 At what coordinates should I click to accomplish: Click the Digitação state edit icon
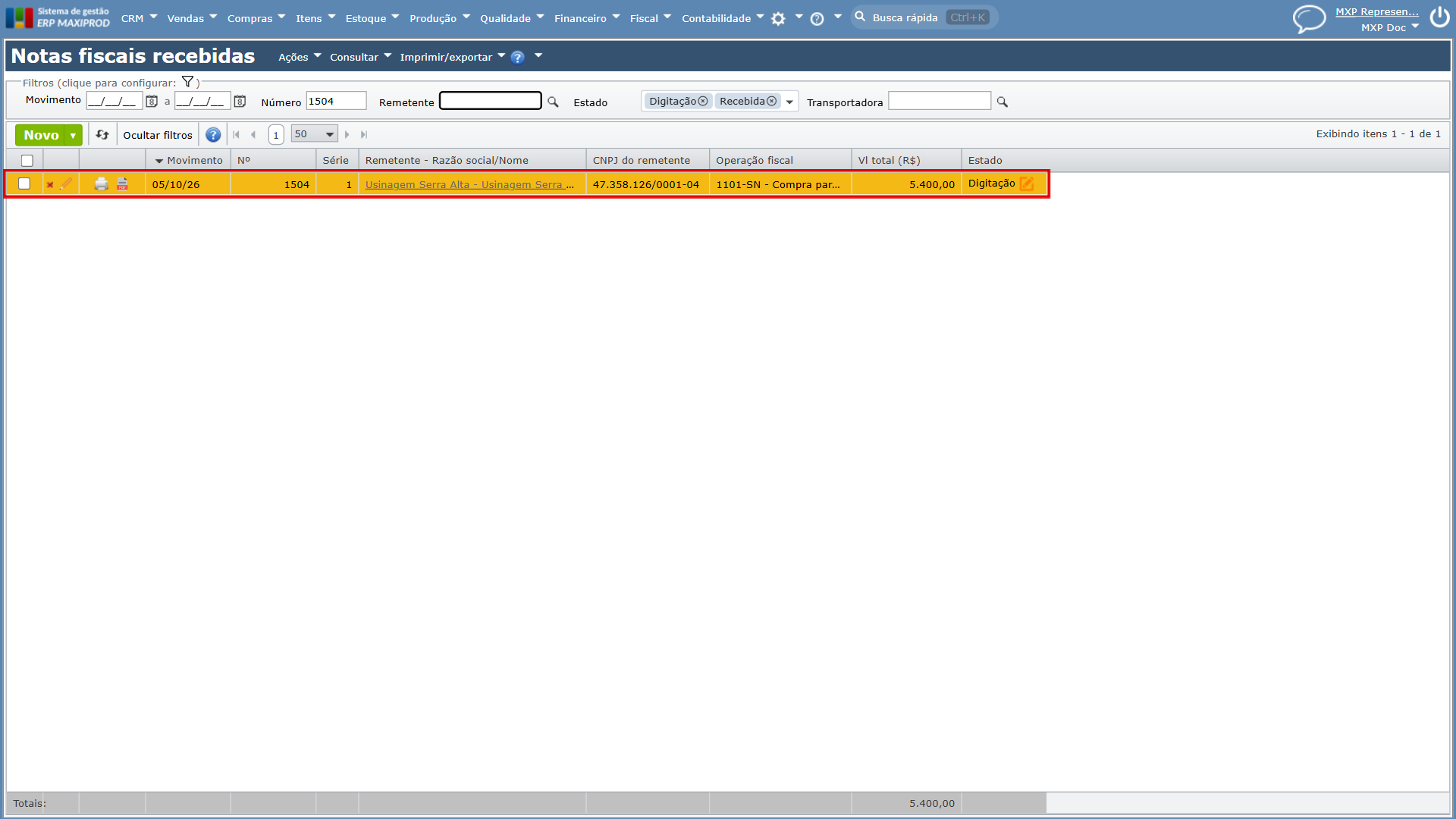1027,184
